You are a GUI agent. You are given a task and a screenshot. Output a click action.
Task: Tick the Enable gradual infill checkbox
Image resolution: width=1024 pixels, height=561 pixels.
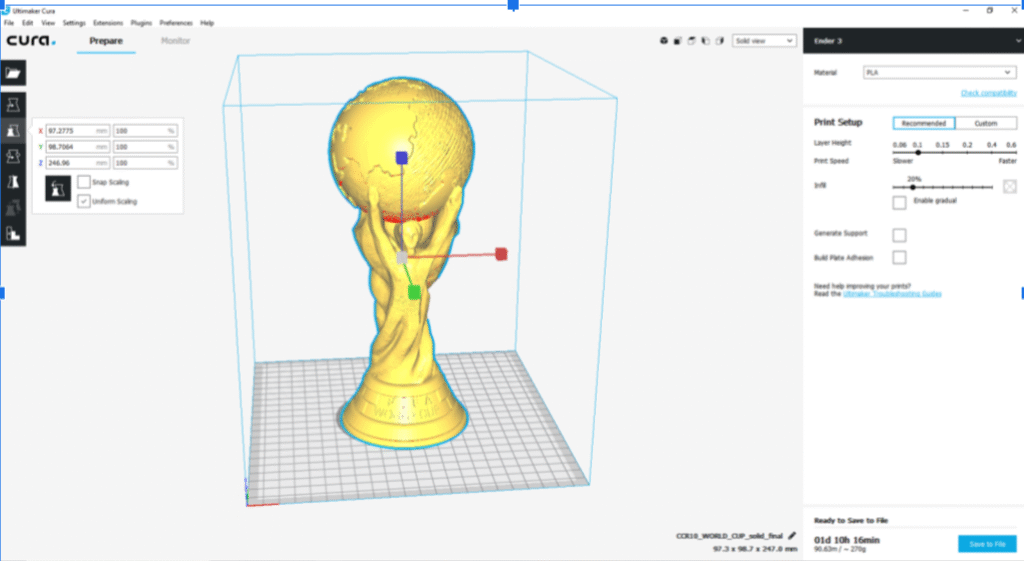click(899, 202)
